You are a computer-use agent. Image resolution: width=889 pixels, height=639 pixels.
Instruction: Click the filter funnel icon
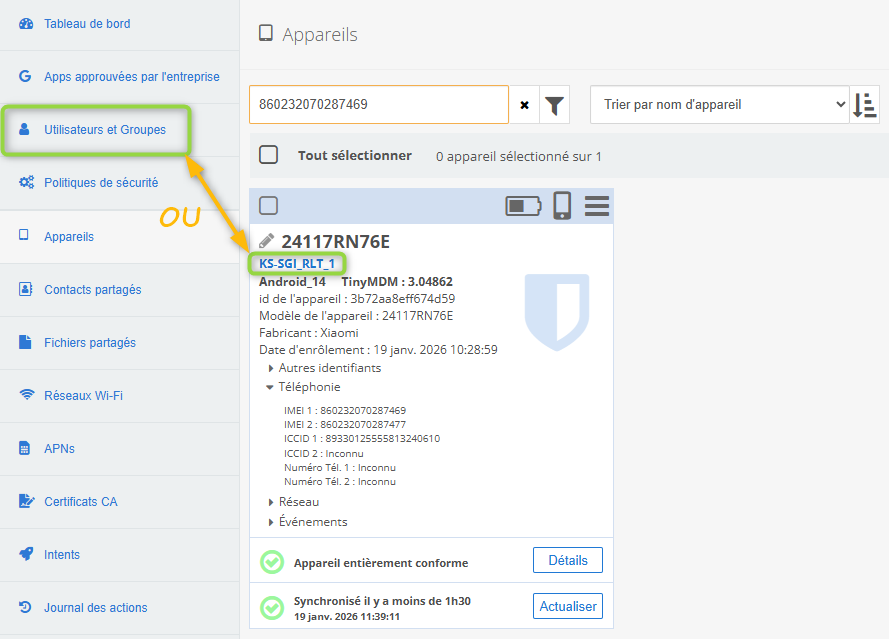pyautogui.click(x=554, y=104)
